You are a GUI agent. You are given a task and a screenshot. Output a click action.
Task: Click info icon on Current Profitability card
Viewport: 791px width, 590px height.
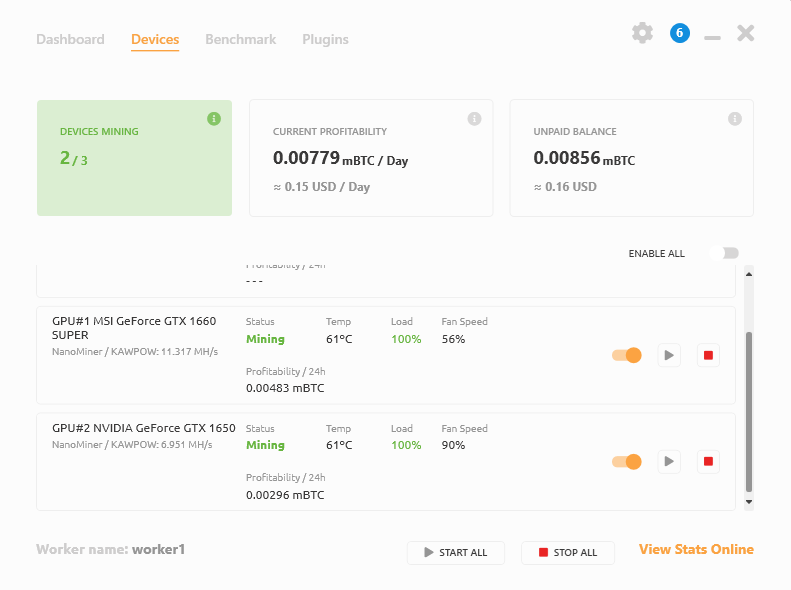[x=474, y=119]
